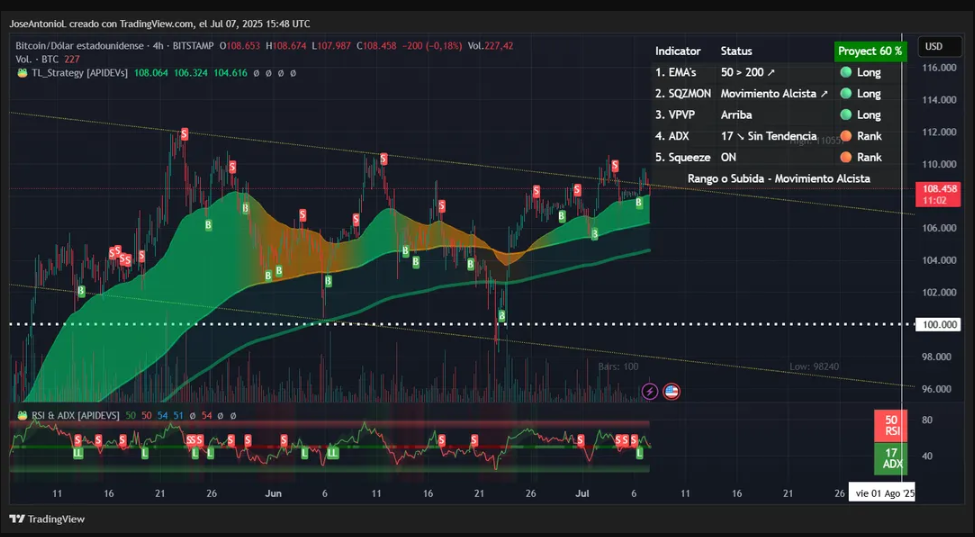Viewport: 975px width, 537px height.
Task: Click the 112.000 price axis label
Action: 940,132
